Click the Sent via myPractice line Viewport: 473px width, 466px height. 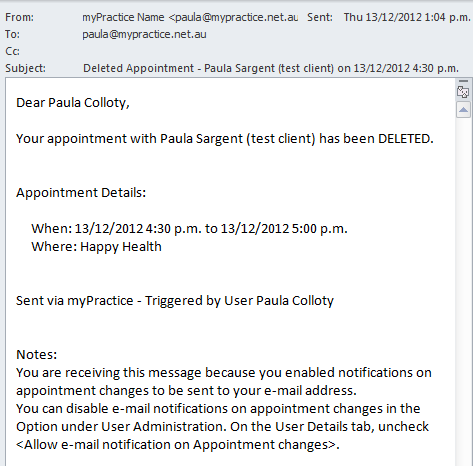pos(175,301)
